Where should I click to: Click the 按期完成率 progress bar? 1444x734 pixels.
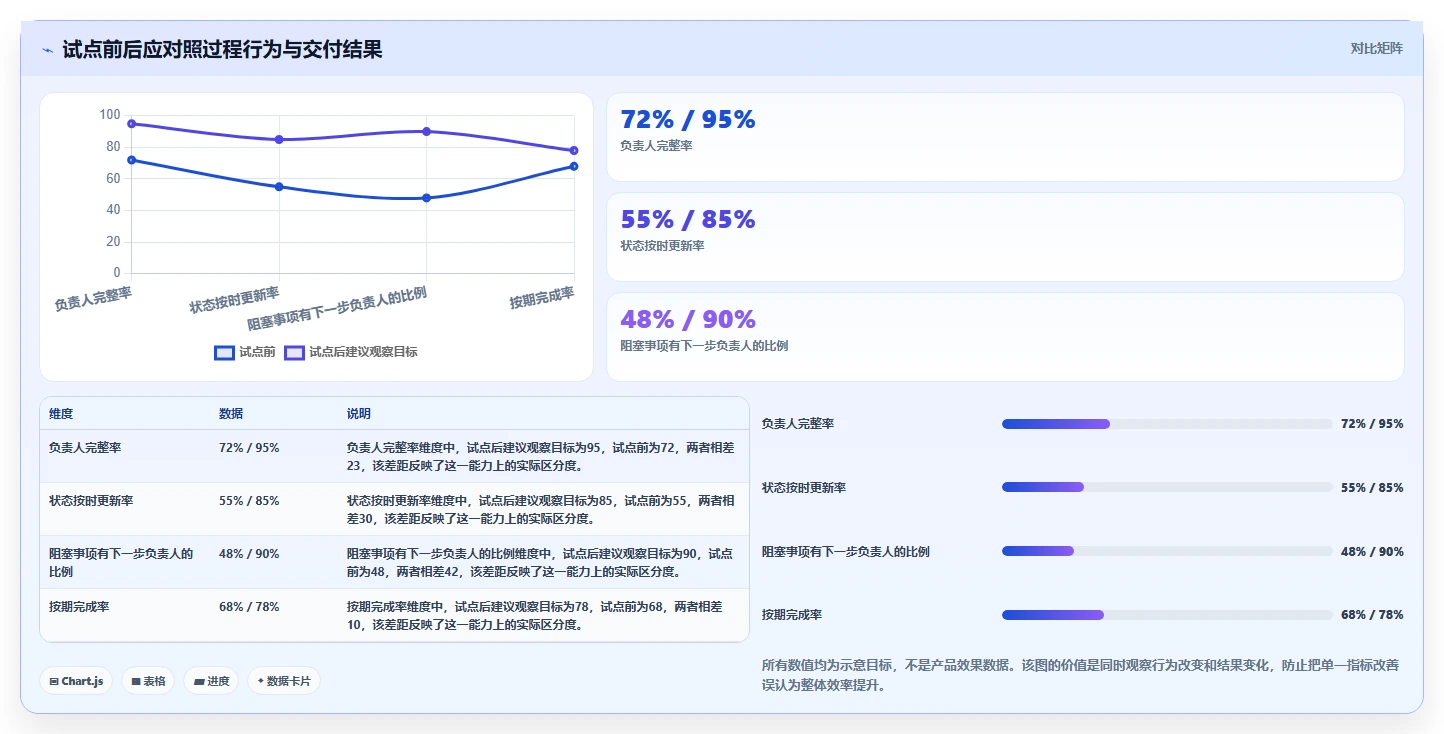point(1167,615)
